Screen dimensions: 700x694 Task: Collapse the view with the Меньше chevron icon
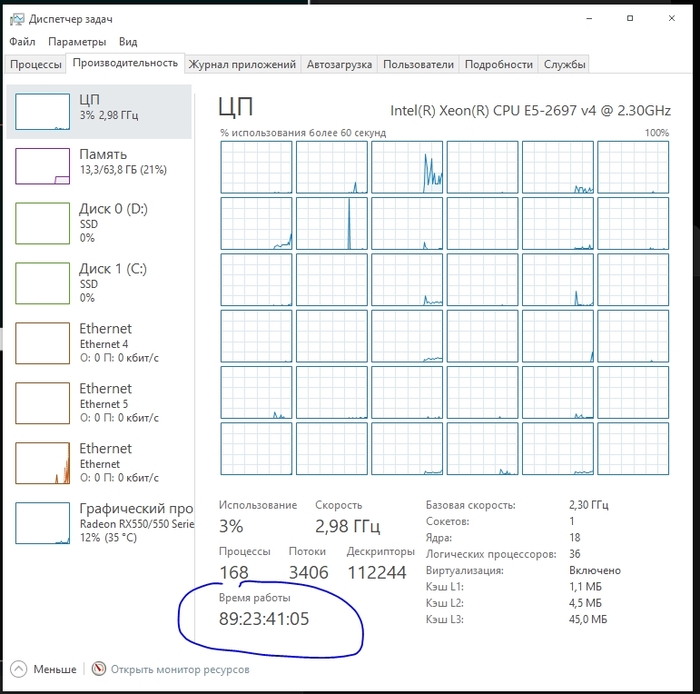[x=18, y=669]
